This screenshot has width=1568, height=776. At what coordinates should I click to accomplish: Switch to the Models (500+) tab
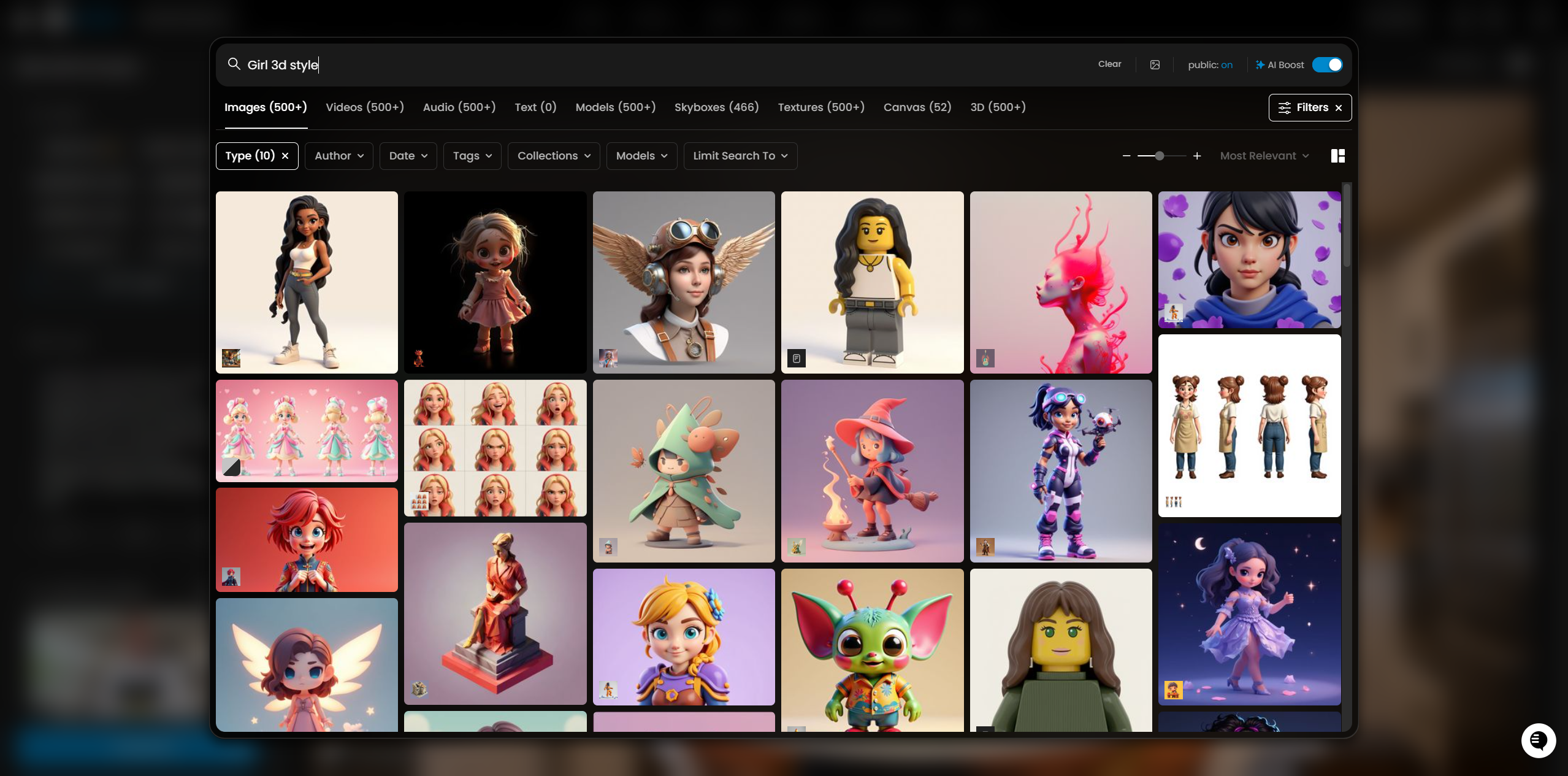[616, 107]
